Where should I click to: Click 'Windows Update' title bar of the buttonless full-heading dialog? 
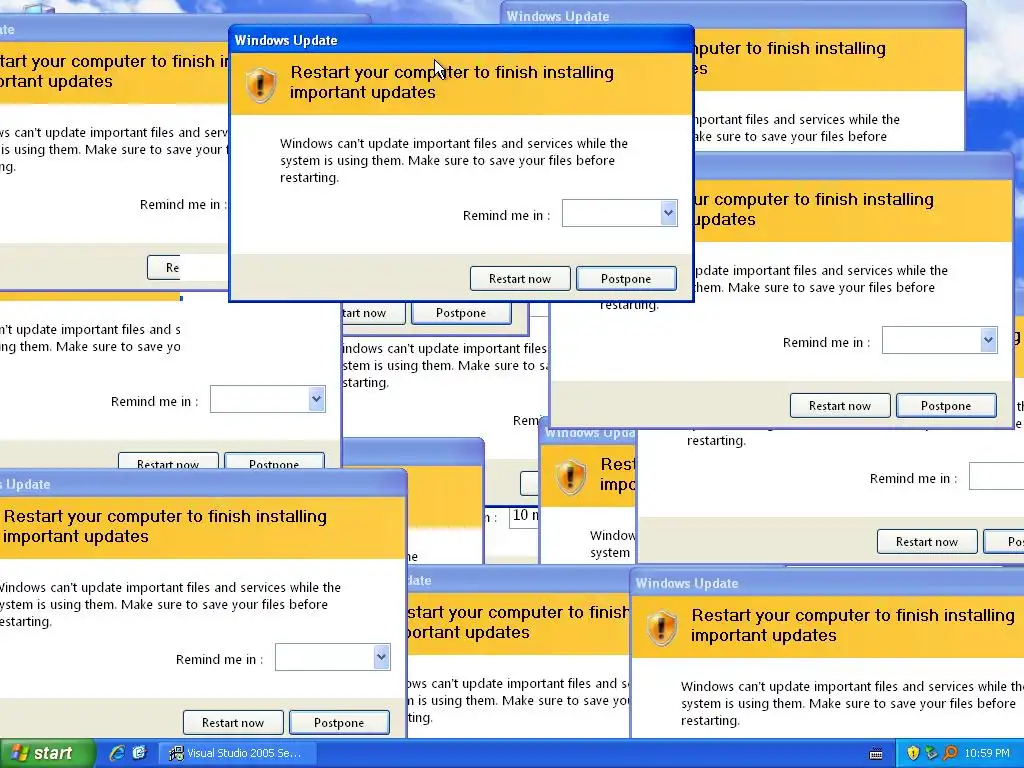827,583
